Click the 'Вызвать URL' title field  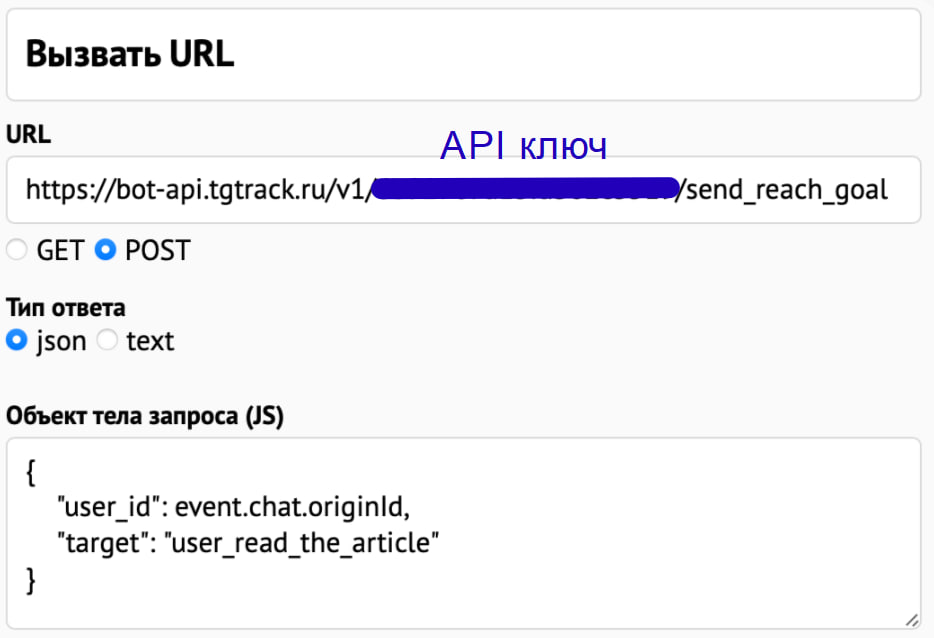click(x=462, y=54)
